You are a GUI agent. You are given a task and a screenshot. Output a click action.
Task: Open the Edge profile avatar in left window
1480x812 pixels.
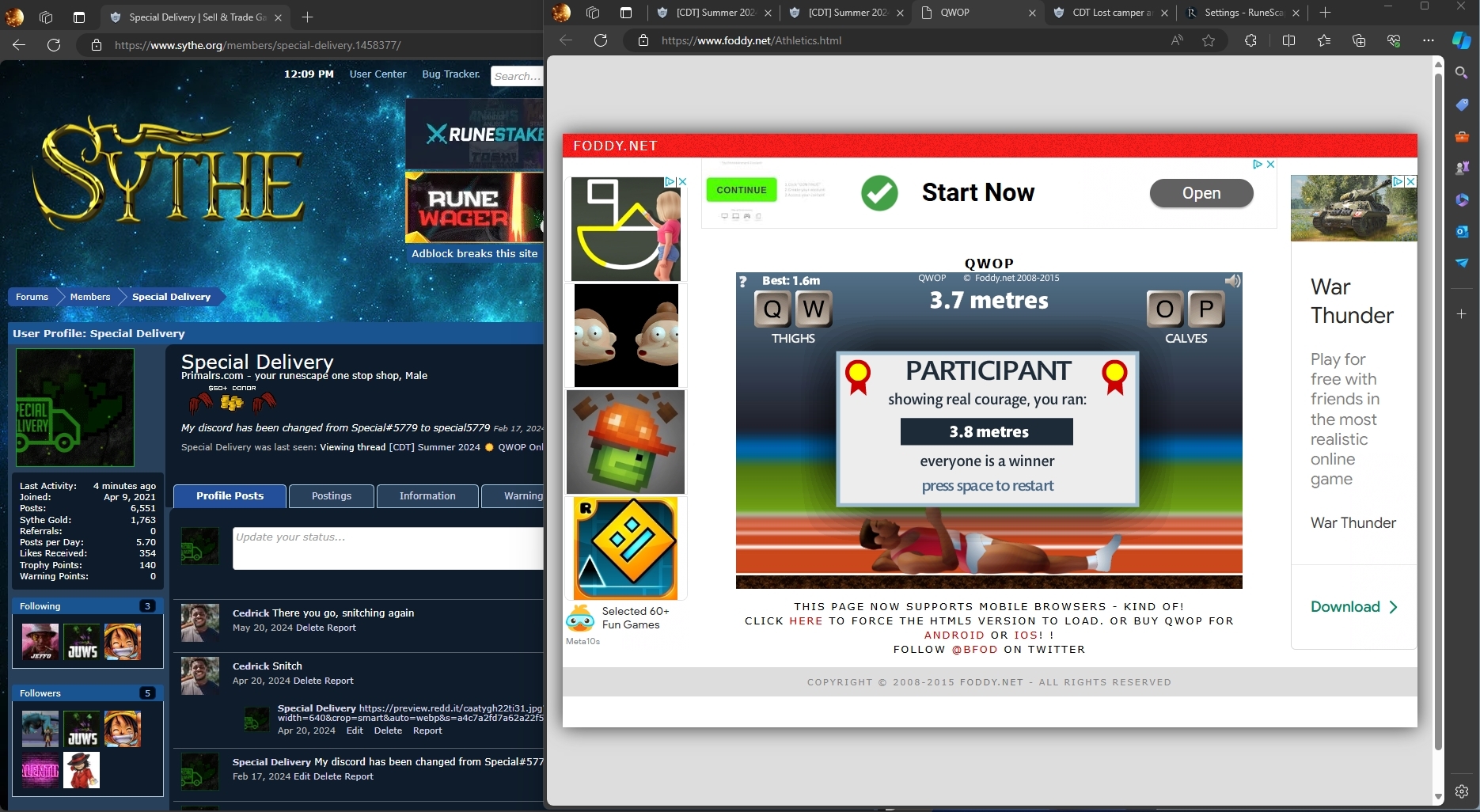(14, 17)
